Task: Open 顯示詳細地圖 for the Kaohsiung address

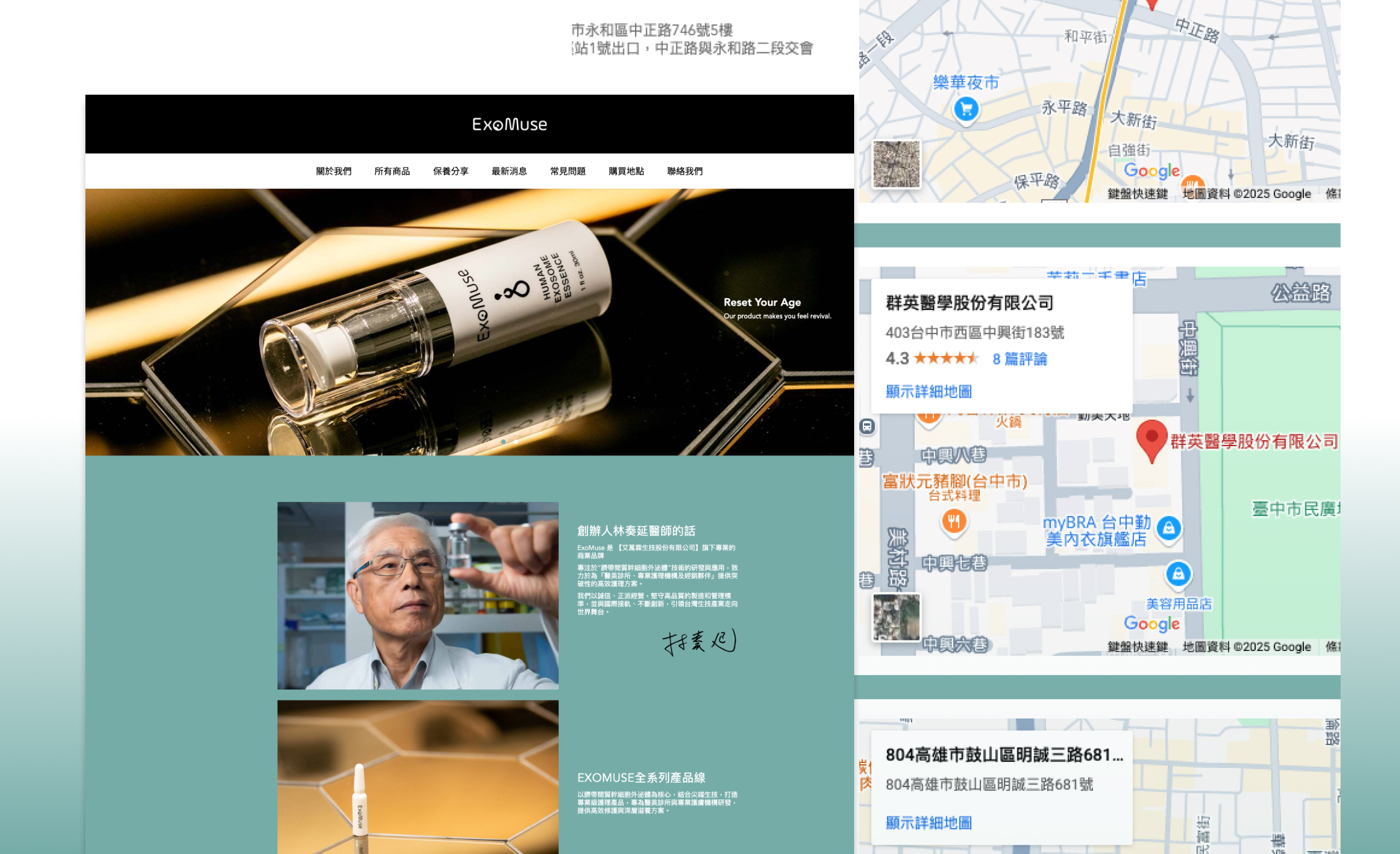Action: click(928, 822)
